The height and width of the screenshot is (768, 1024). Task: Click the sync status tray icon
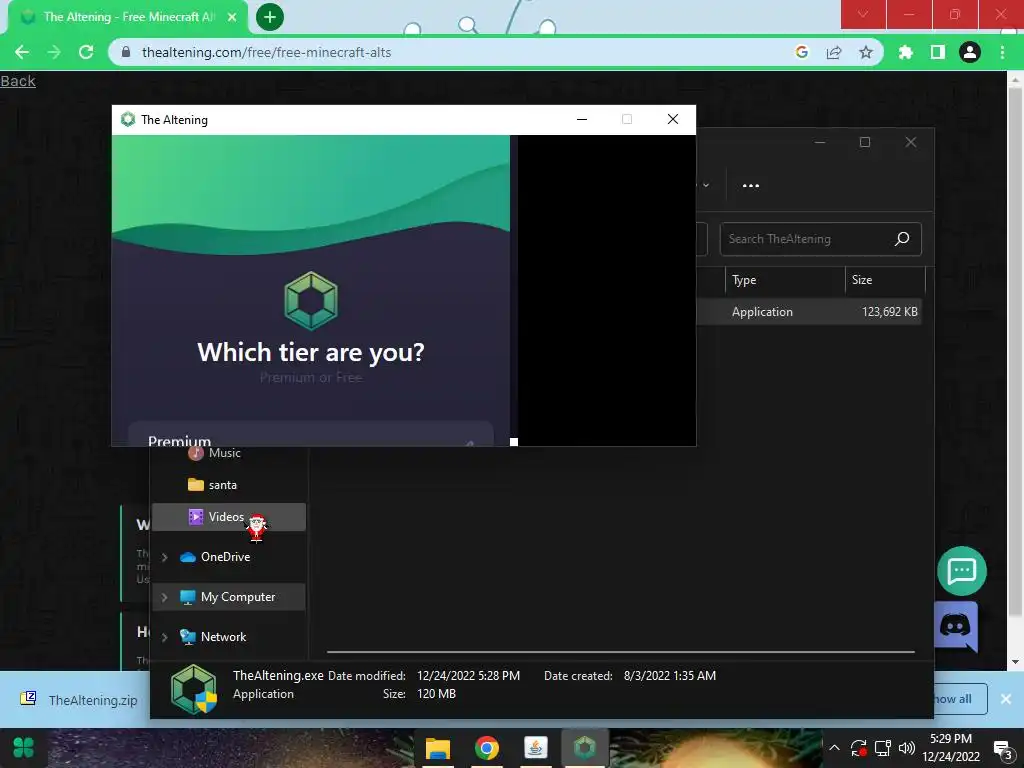pyautogui.click(x=859, y=748)
